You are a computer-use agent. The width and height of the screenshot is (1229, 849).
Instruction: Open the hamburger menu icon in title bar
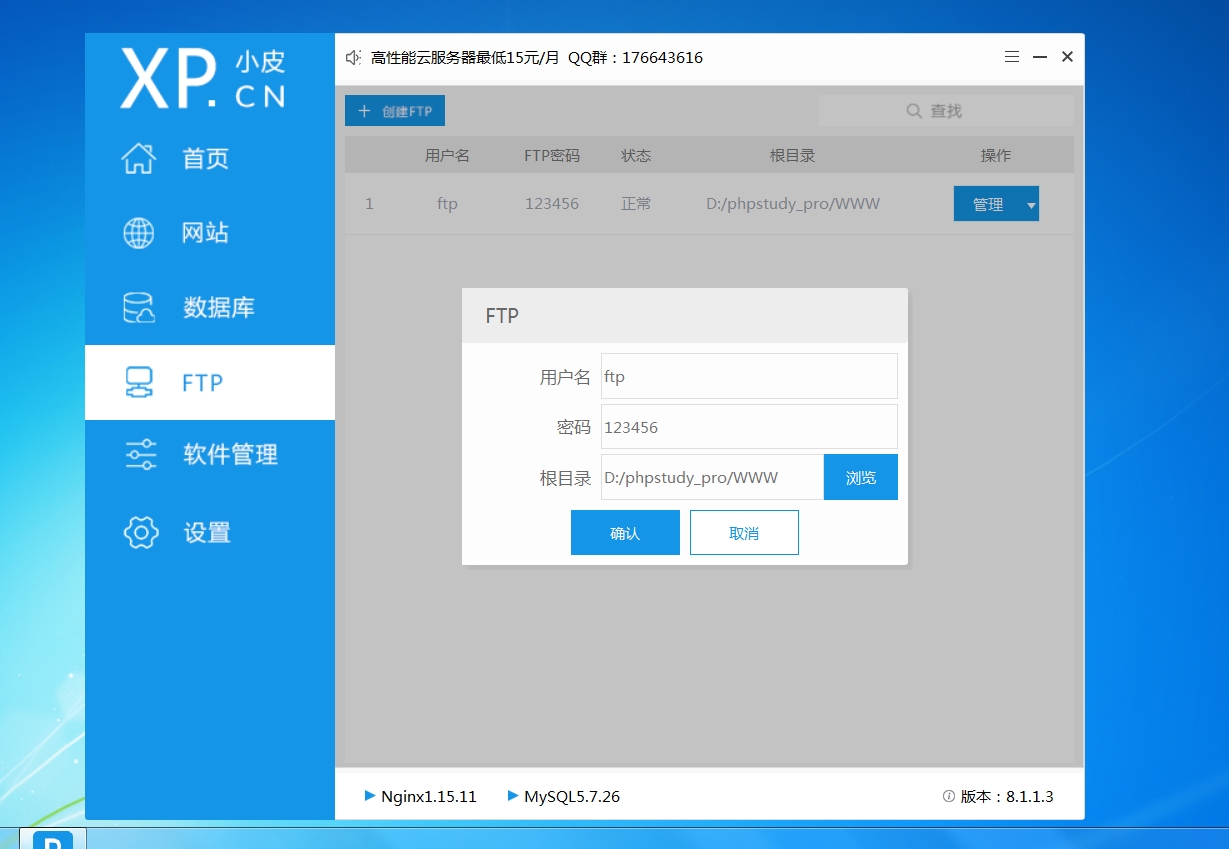tap(1012, 57)
